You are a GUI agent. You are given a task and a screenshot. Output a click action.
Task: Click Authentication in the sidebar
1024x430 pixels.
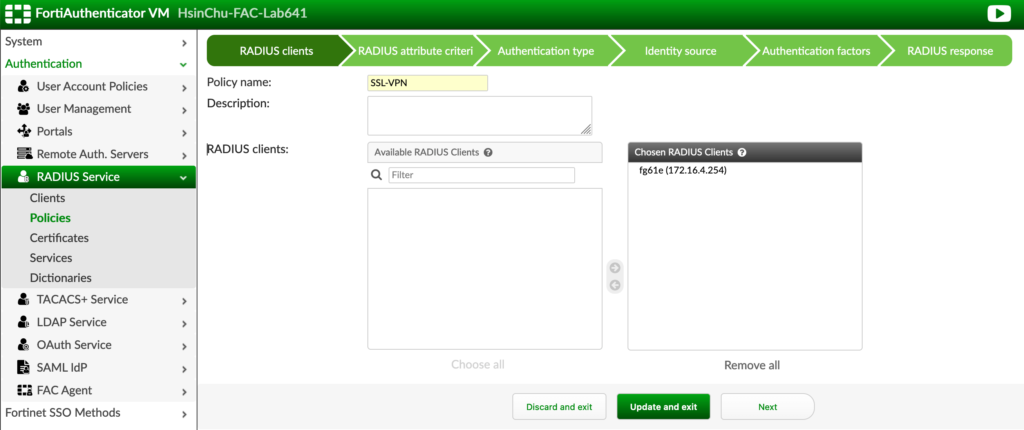[x=44, y=64]
